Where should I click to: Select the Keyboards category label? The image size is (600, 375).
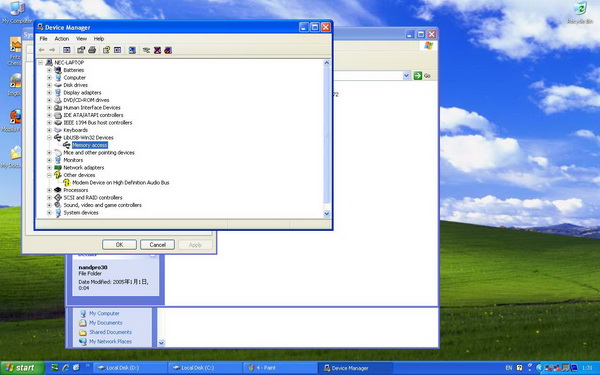click(x=75, y=130)
